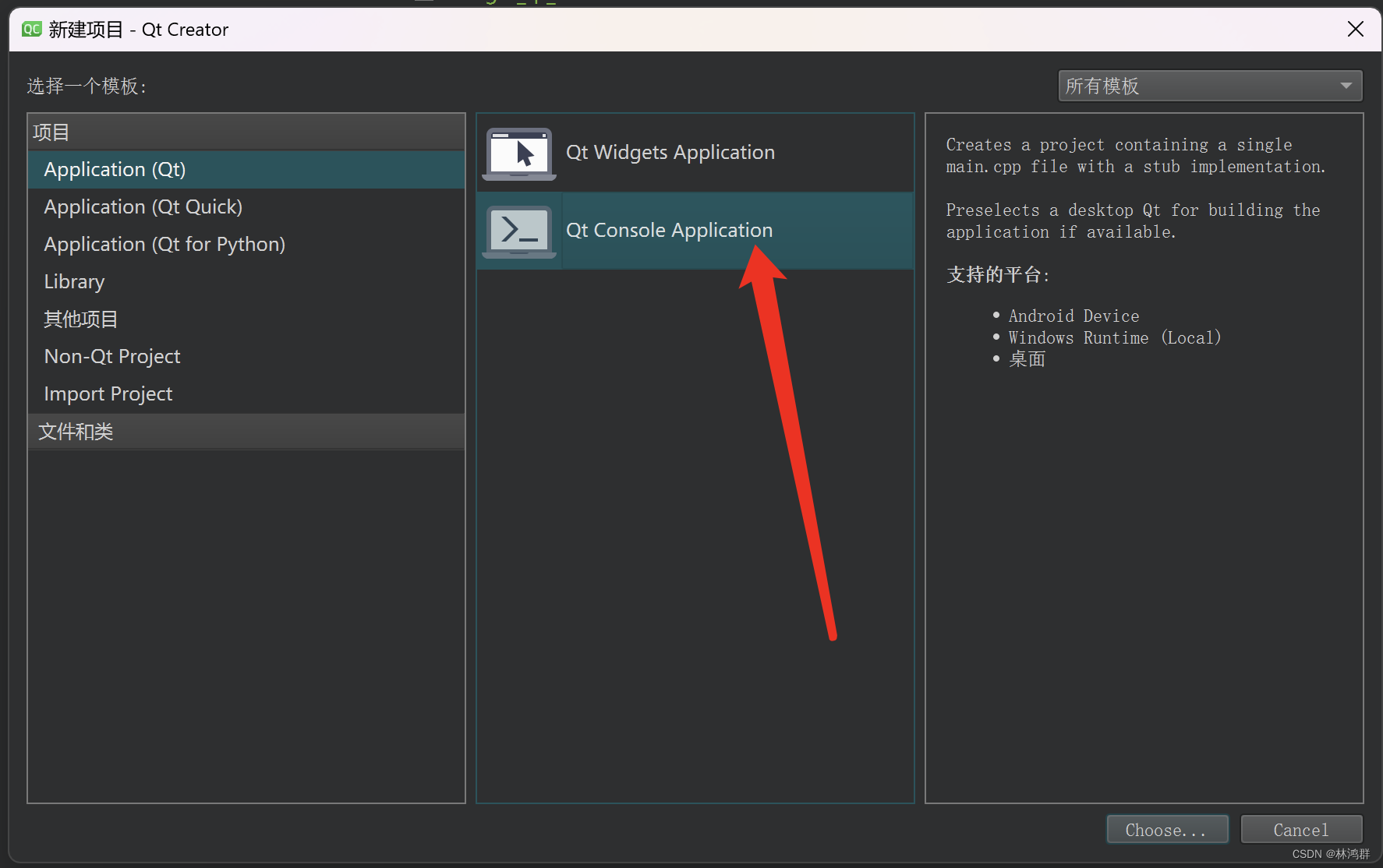Select the Non-Qt Project category

(246, 356)
